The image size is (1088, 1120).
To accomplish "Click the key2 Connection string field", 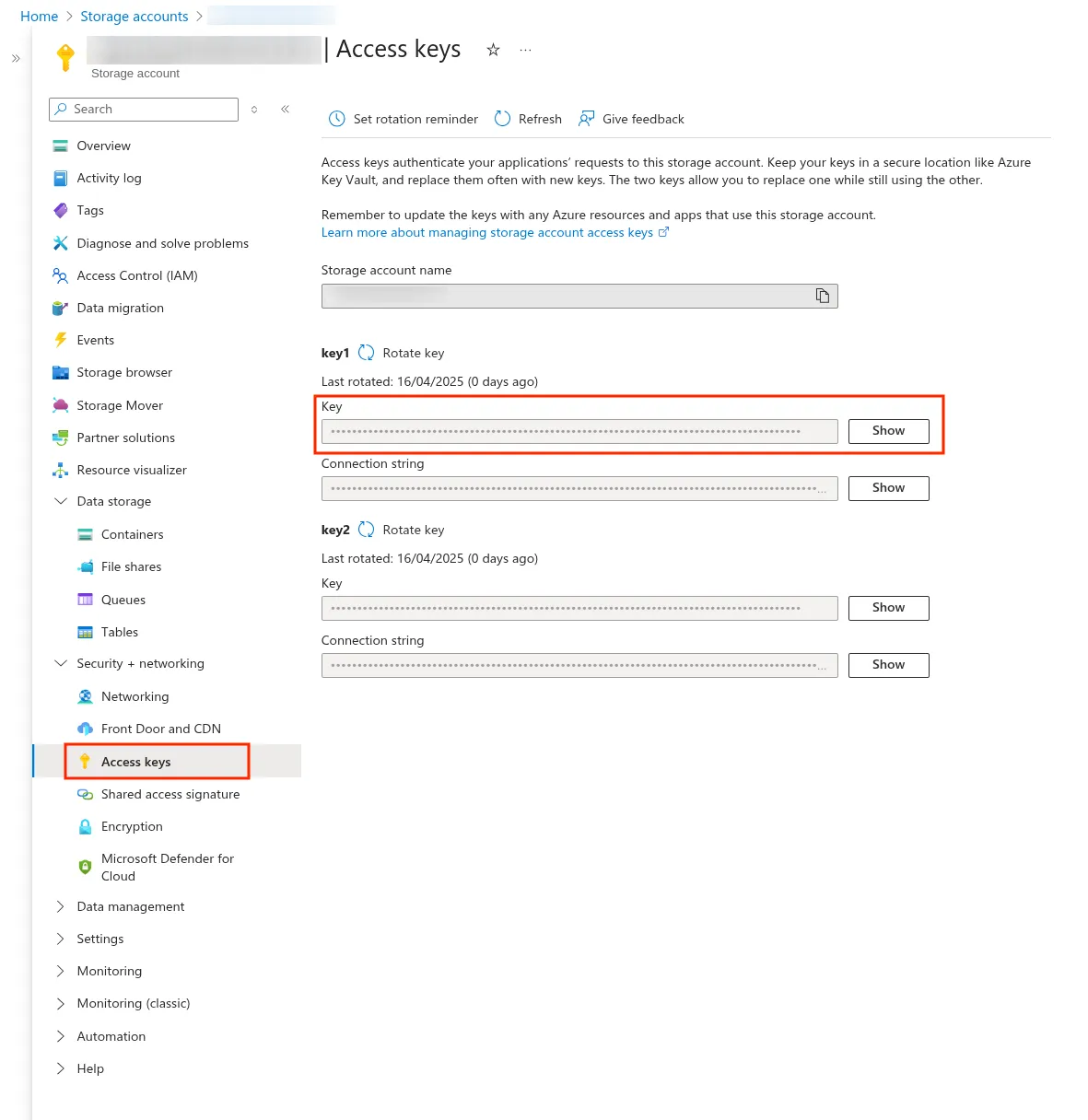I will [579, 665].
